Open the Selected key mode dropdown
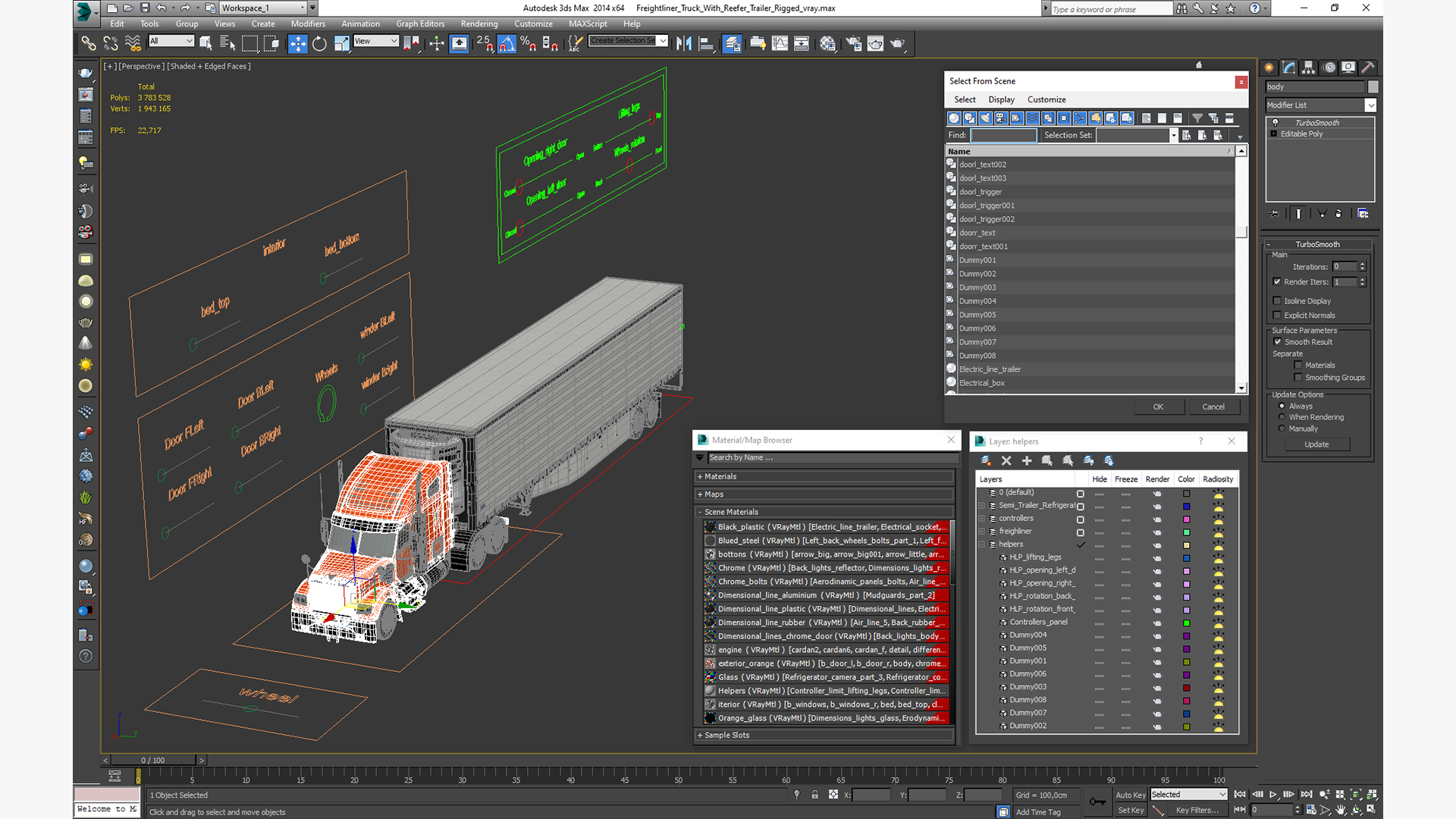Image resolution: width=1456 pixels, height=819 pixels. (x=1188, y=795)
